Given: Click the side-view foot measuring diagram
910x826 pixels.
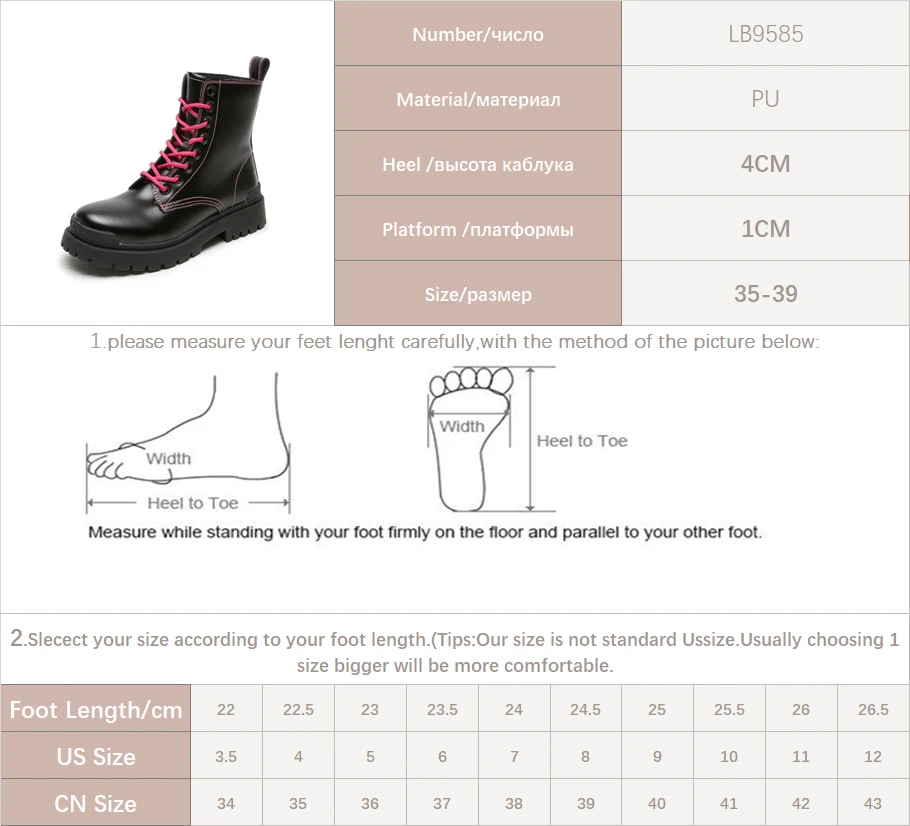Looking at the screenshot, I should pos(188,444).
